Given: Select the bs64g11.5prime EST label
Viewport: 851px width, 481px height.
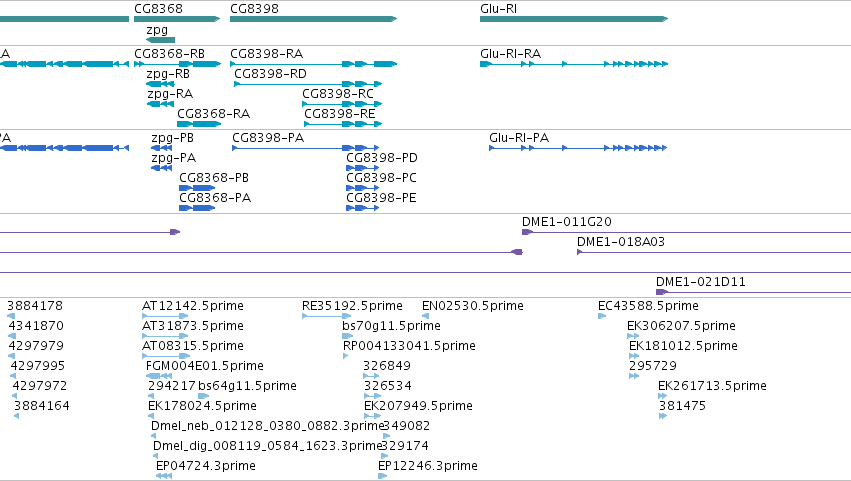Looking at the screenshot, I should coord(247,387).
